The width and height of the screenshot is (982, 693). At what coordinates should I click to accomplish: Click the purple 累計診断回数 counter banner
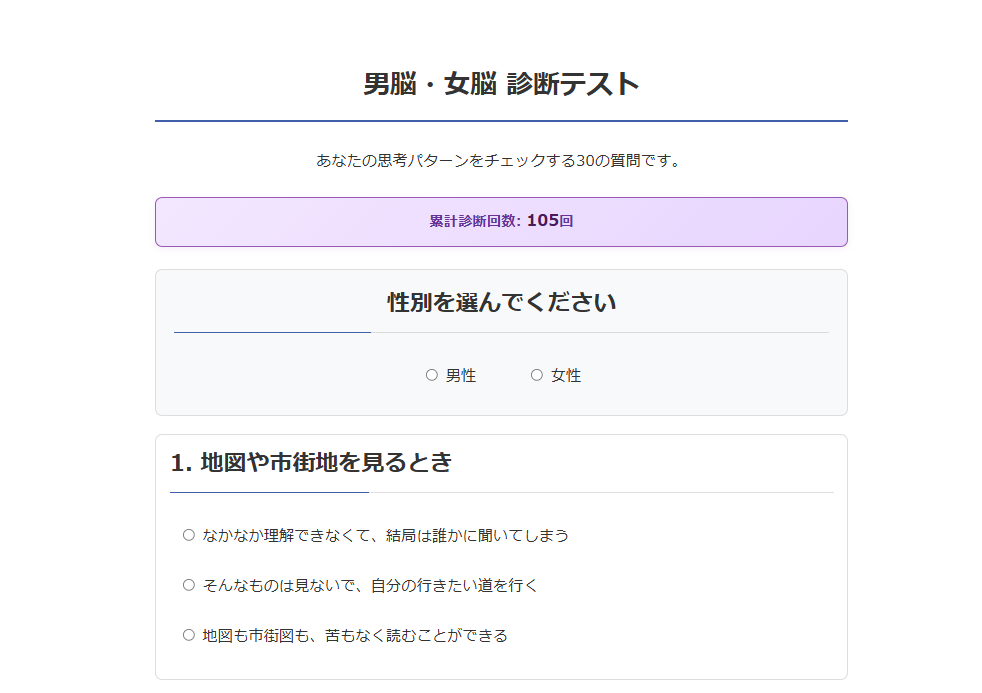[x=501, y=222]
